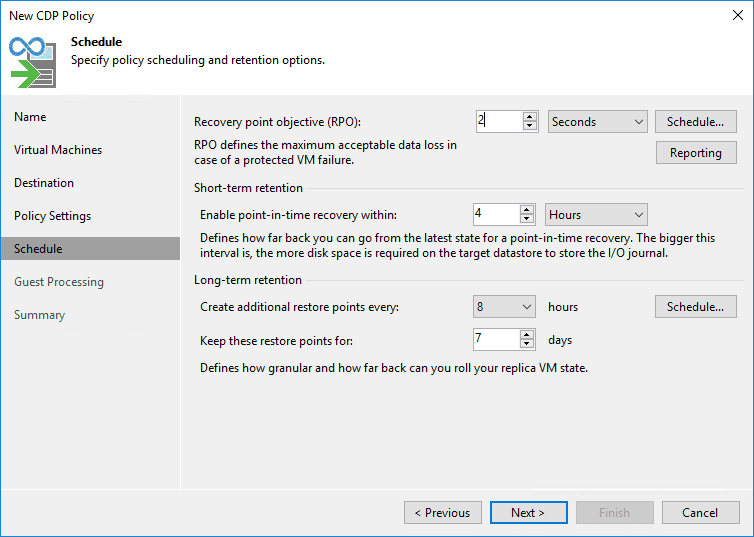Screen dimensions: 754x537
Task: Open the Destination step
Action: click(x=44, y=183)
